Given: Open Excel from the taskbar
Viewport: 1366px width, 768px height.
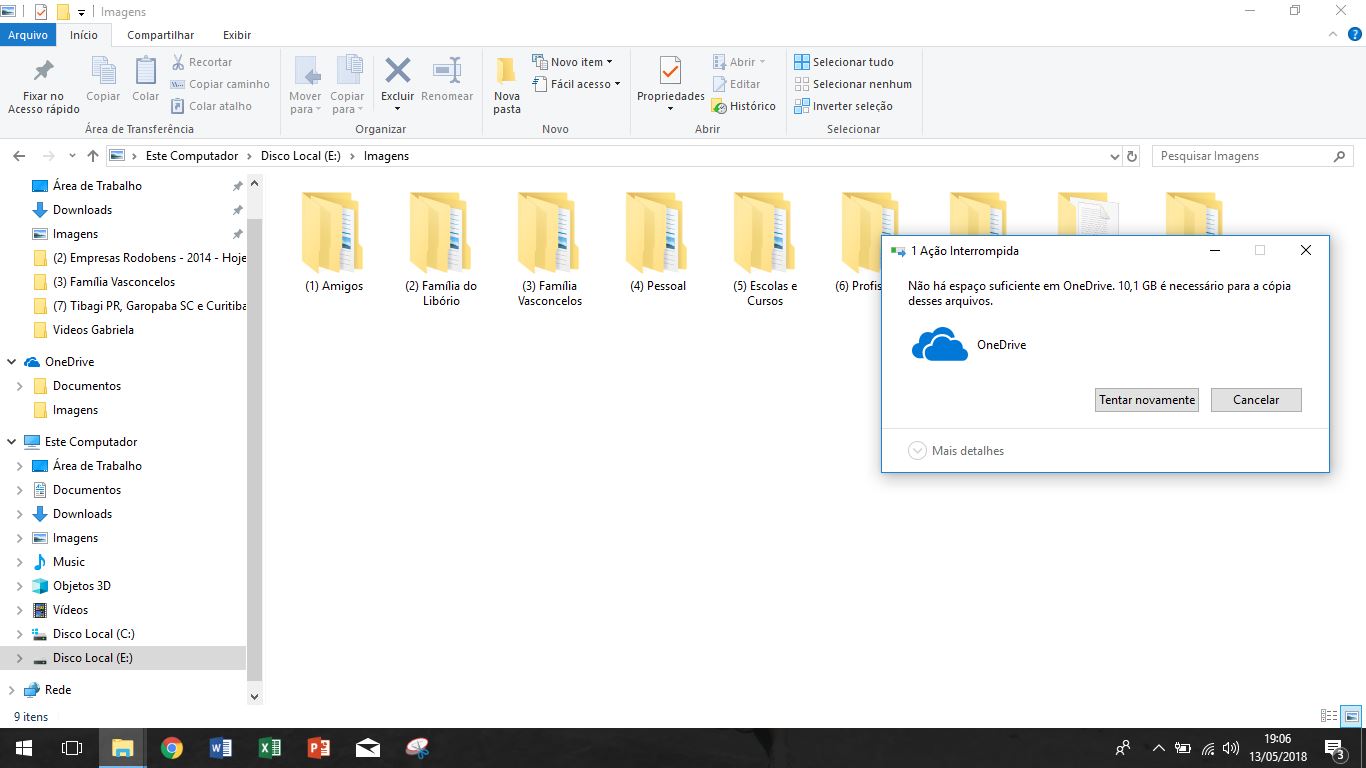Looking at the screenshot, I should click(270, 748).
